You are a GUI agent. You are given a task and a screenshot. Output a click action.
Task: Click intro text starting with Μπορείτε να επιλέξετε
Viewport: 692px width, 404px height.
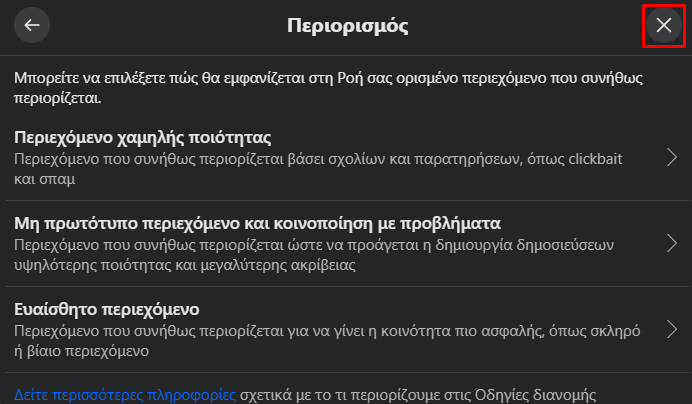[328, 87]
